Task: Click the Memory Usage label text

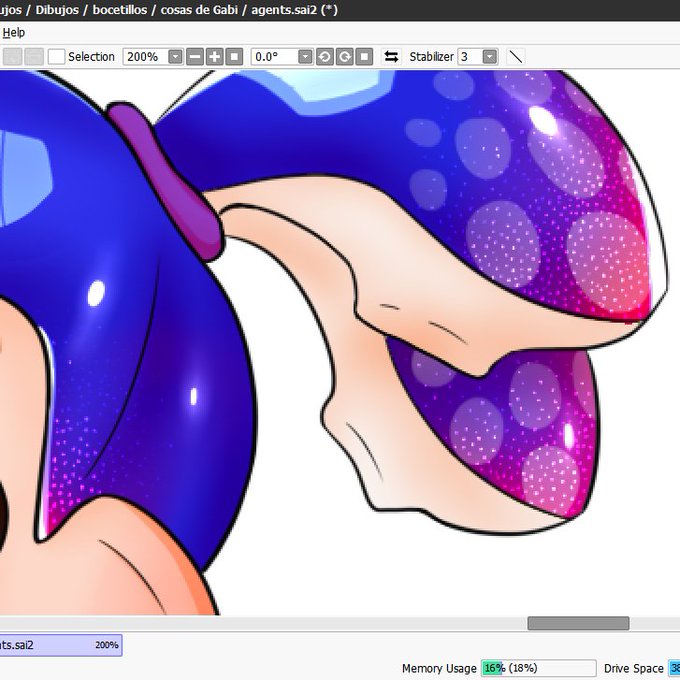Action: pos(439,669)
